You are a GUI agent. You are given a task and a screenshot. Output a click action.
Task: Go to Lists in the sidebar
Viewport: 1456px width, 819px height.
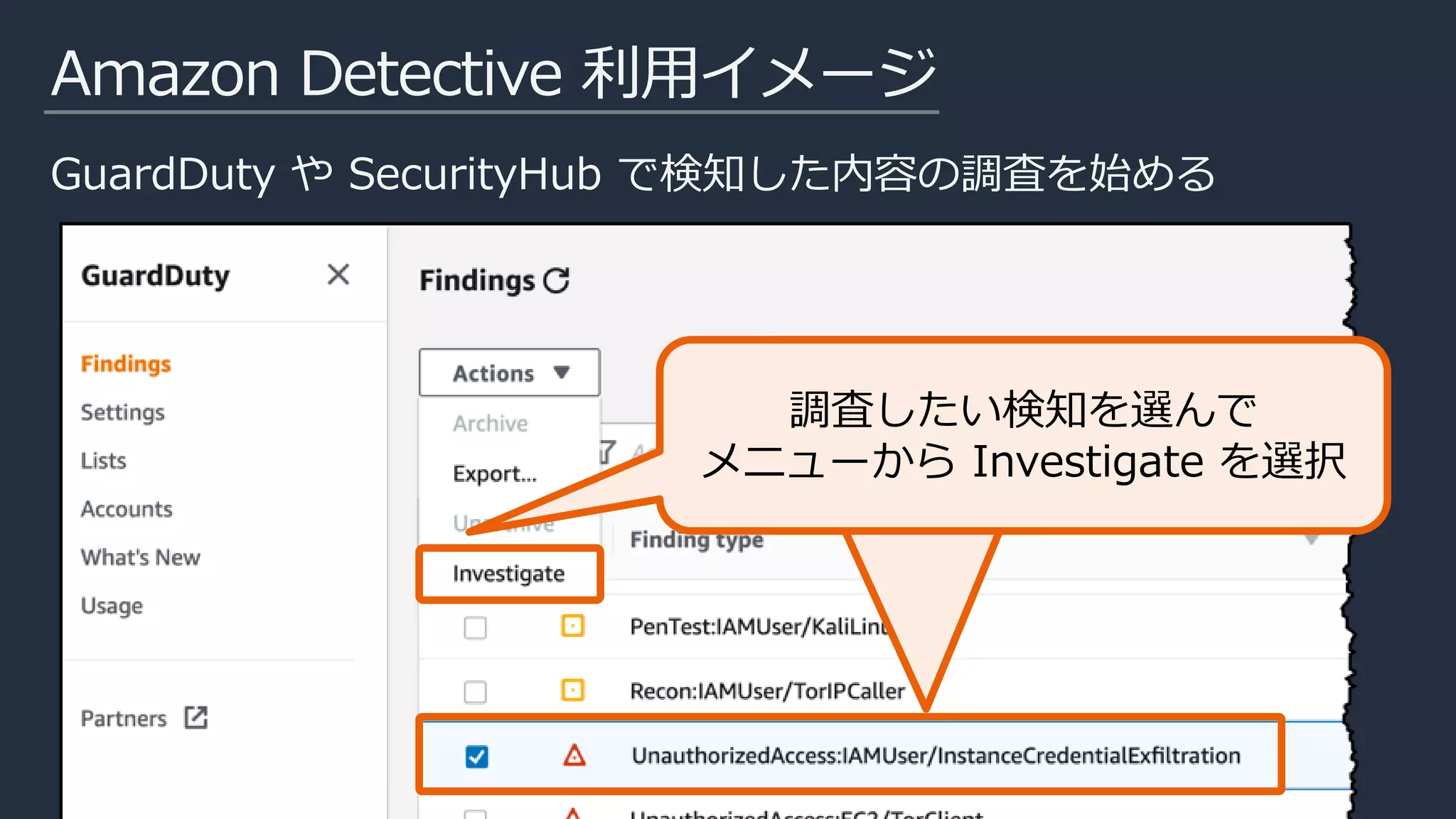pos(104,461)
